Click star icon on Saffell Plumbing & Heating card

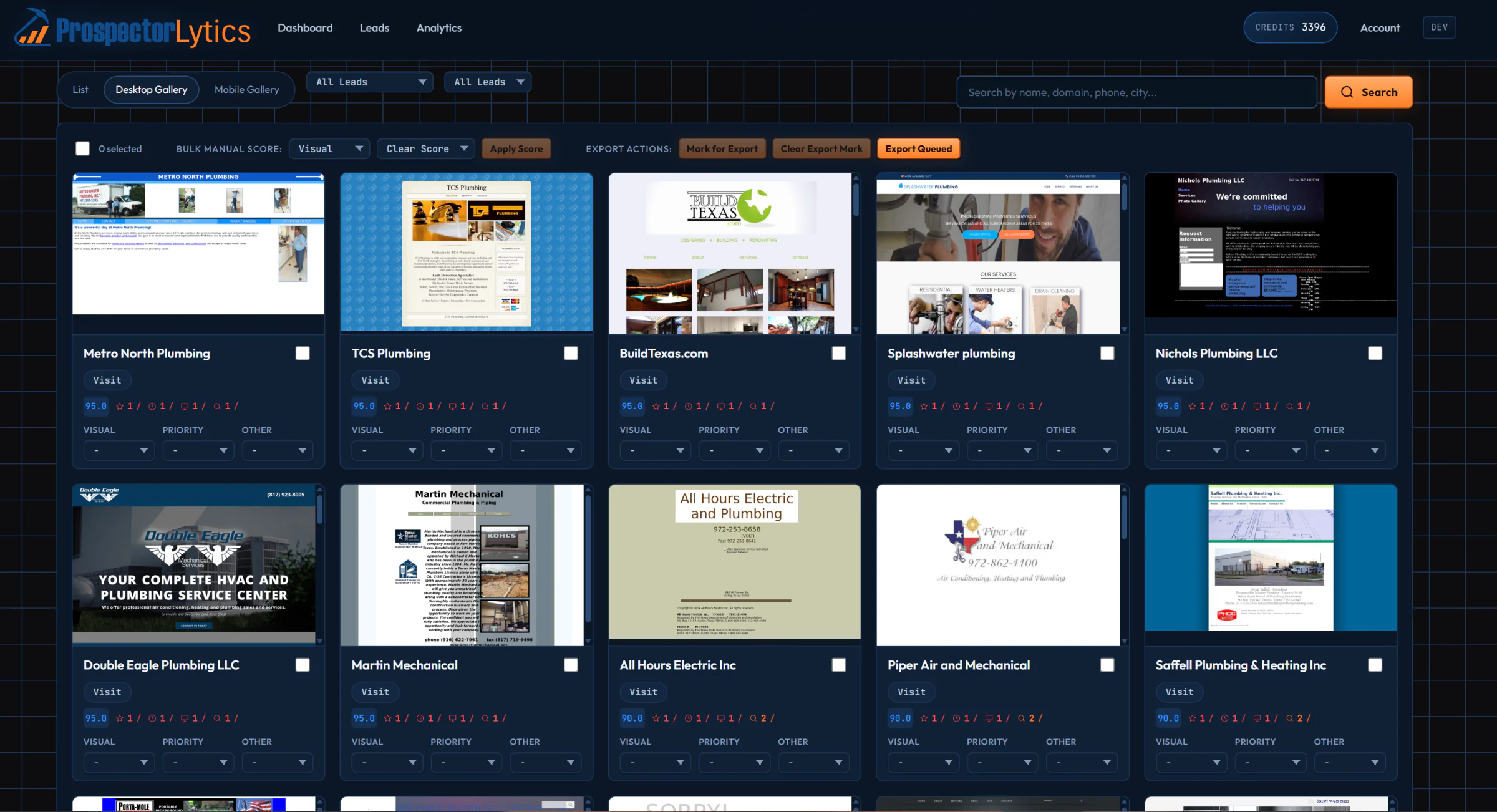pyautogui.click(x=1193, y=718)
